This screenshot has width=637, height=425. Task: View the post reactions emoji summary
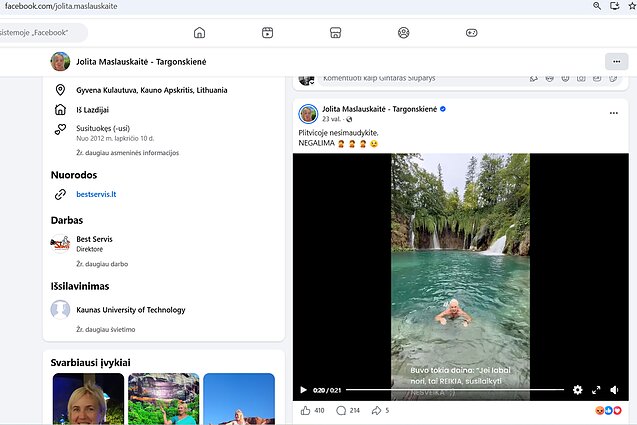608,410
